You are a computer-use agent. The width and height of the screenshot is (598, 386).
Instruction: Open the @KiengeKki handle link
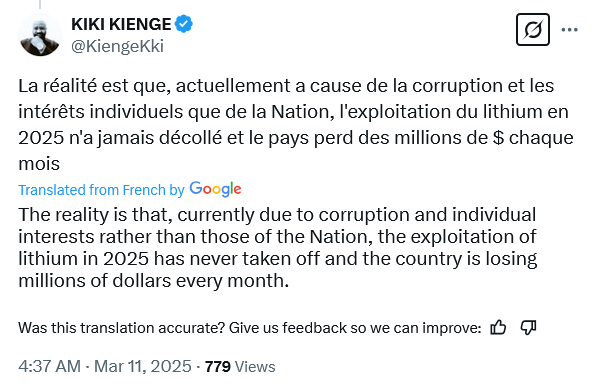point(117,47)
